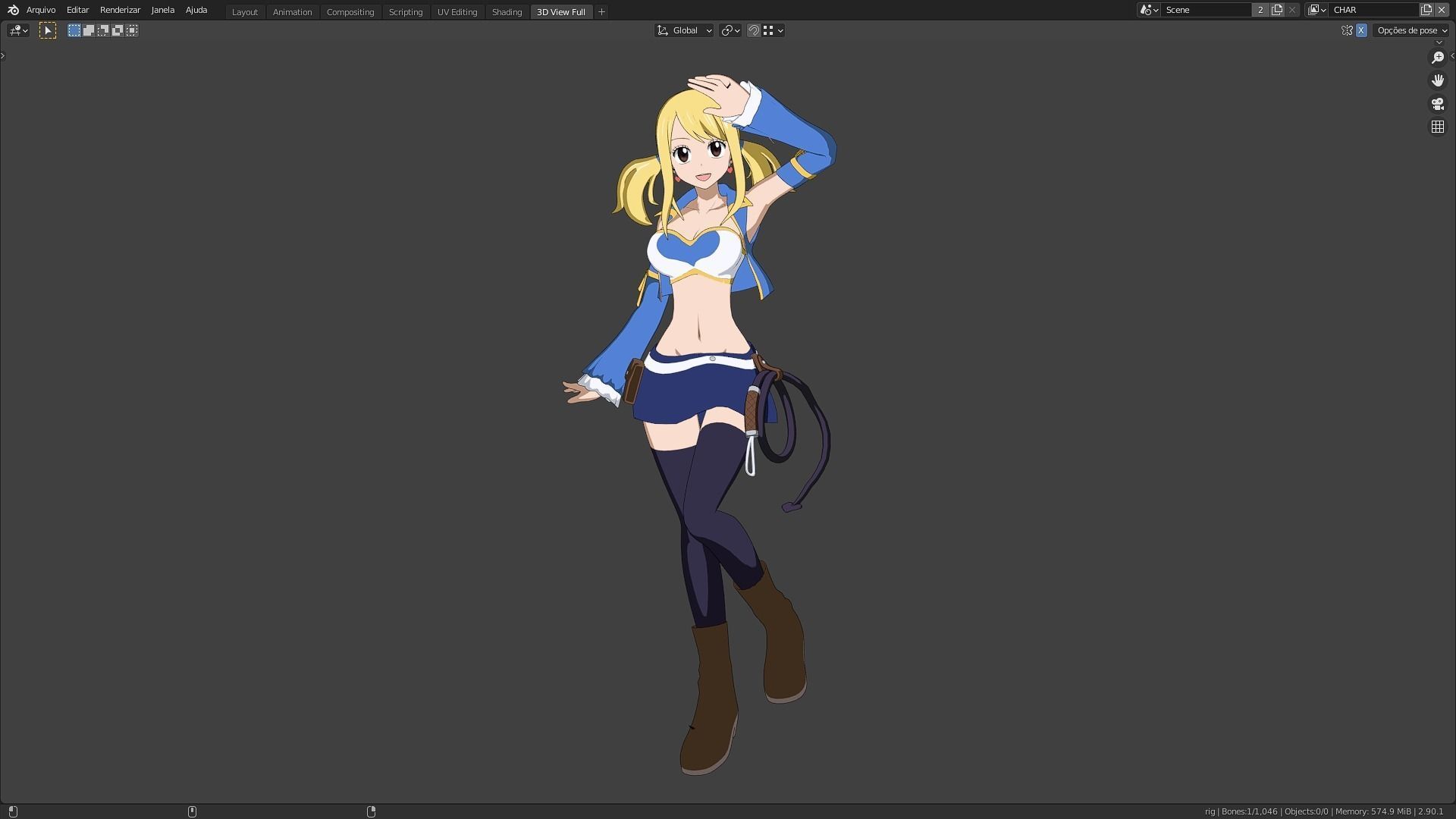Expand the left toolbar arrow
This screenshot has height=819, width=1456.
[3, 55]
